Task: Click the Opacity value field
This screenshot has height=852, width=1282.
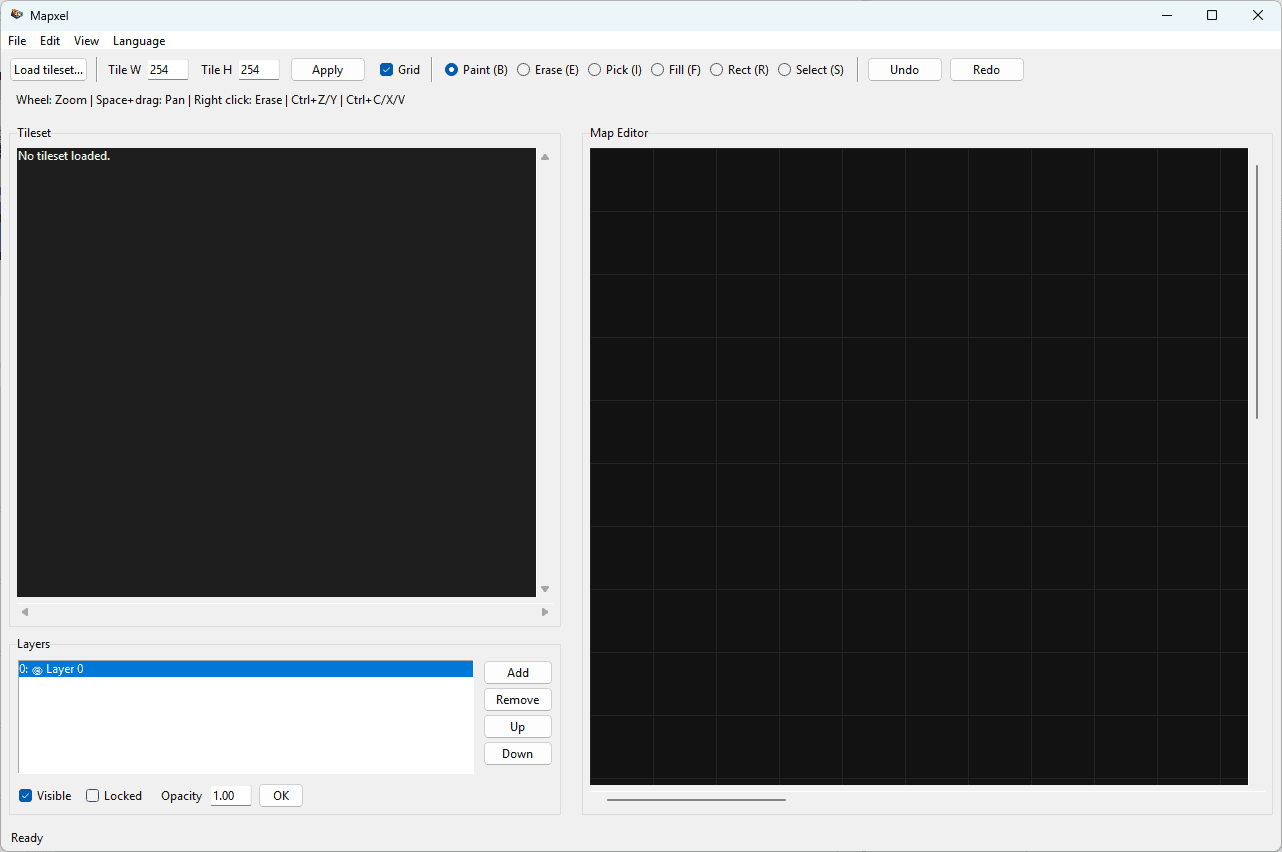Action: tap(230, 795)
